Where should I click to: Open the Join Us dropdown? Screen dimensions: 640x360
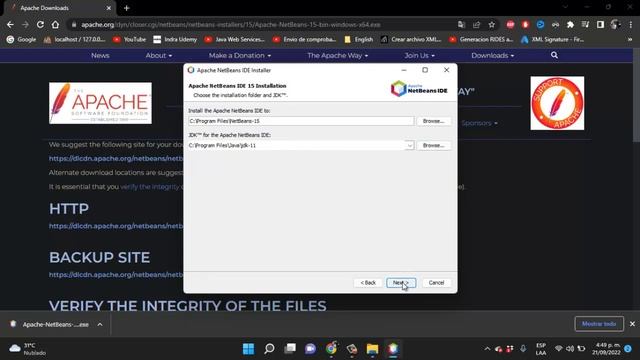420,56
